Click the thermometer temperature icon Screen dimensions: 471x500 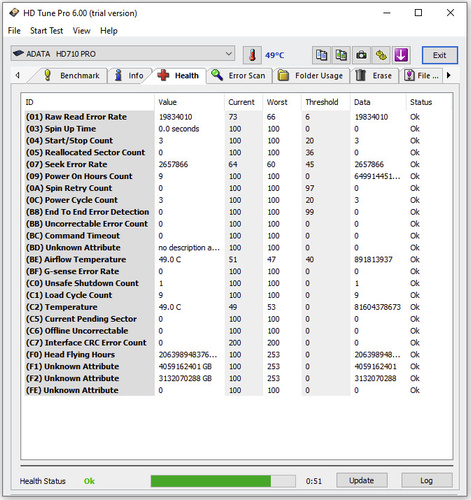coord(252,55)
